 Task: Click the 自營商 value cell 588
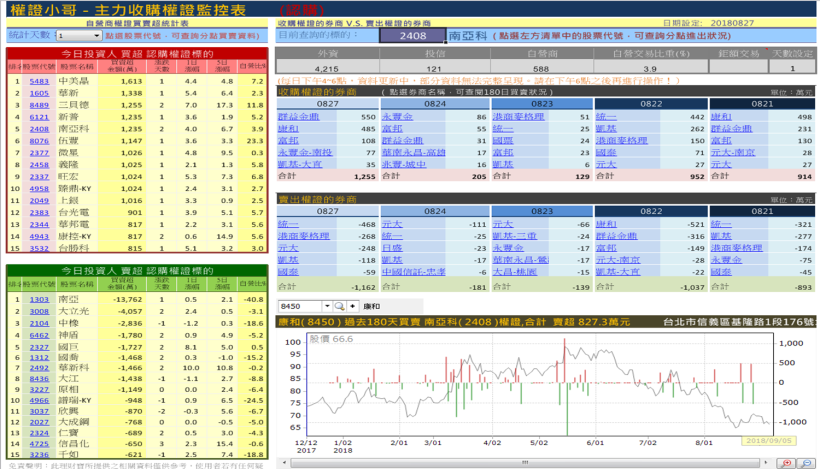[541, 68]
